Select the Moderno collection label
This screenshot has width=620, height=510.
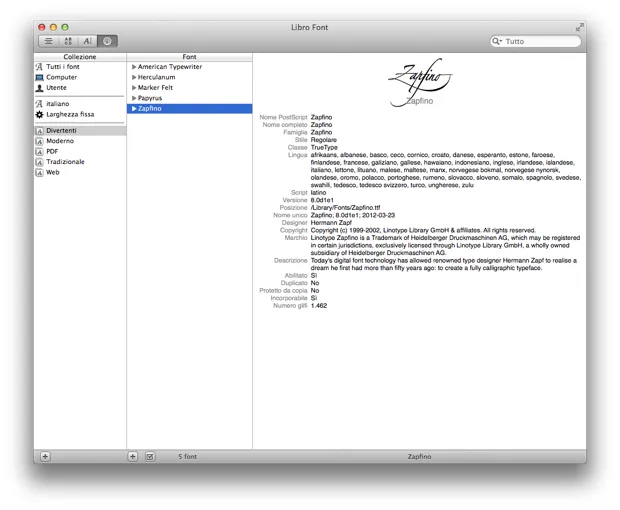[60, 141]
